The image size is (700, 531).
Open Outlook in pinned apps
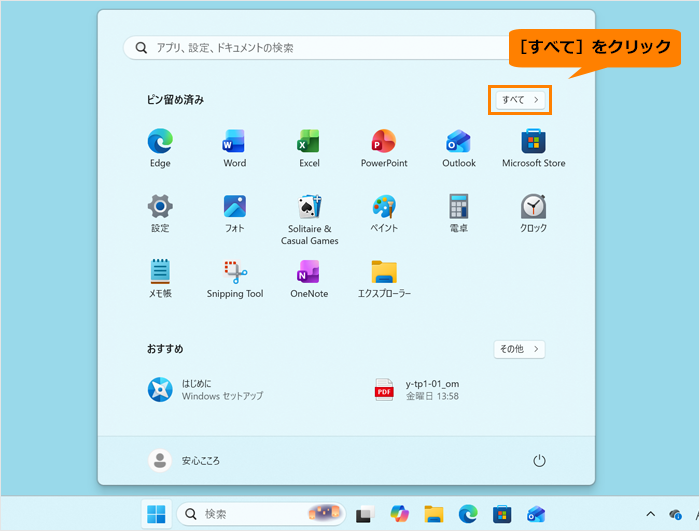click(458, 148)
